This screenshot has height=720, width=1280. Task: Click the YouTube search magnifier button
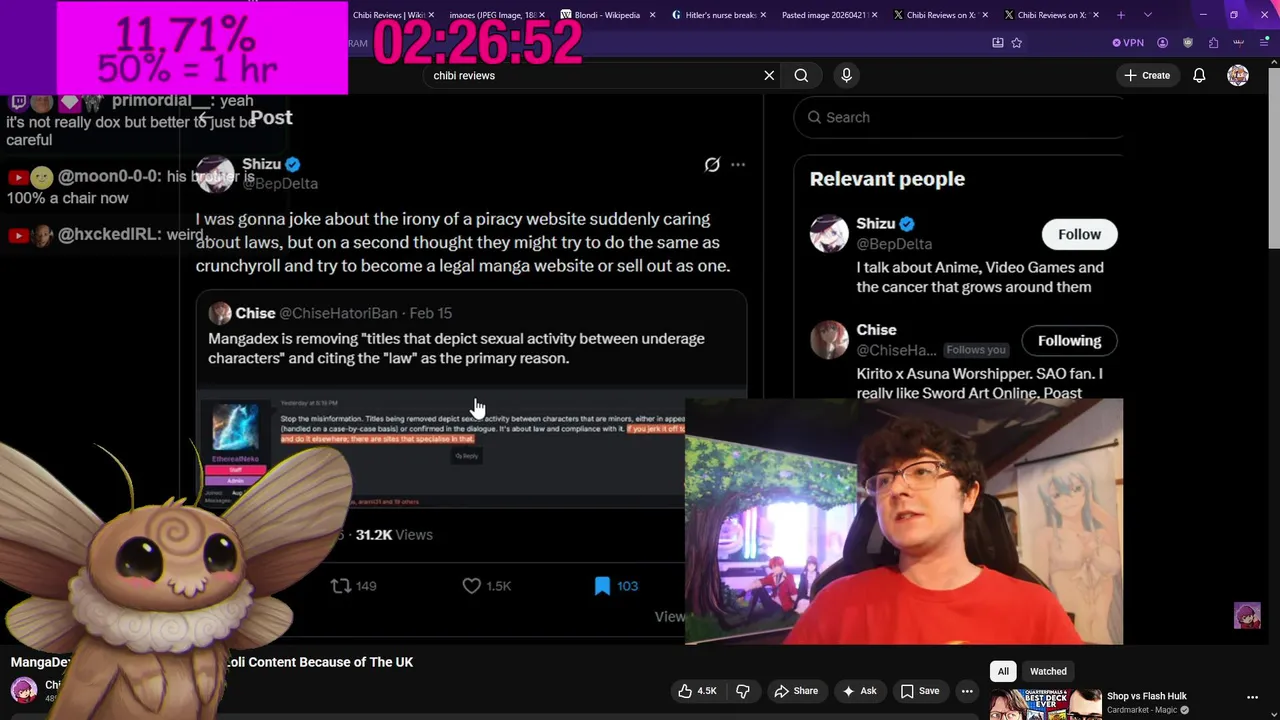[x=801, y=75]
